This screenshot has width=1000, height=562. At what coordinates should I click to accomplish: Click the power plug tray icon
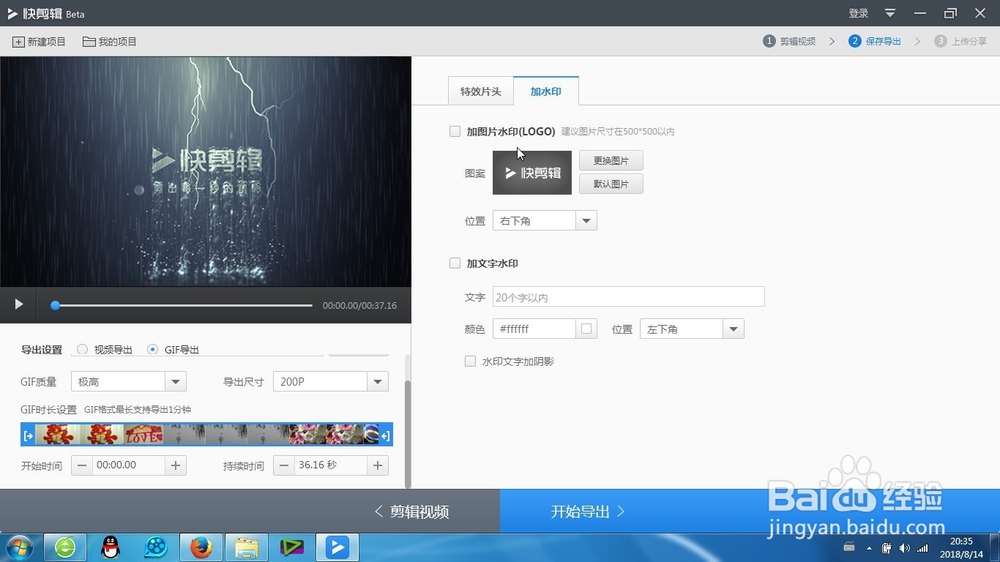coord(886,548)
